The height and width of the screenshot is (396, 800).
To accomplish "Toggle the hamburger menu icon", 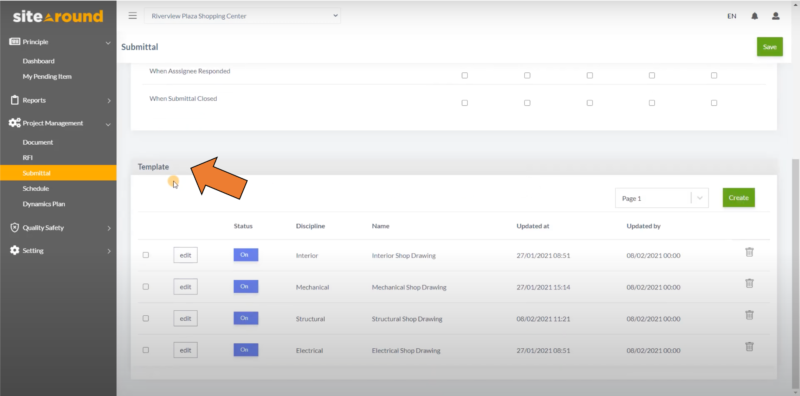I will (133, 16).
